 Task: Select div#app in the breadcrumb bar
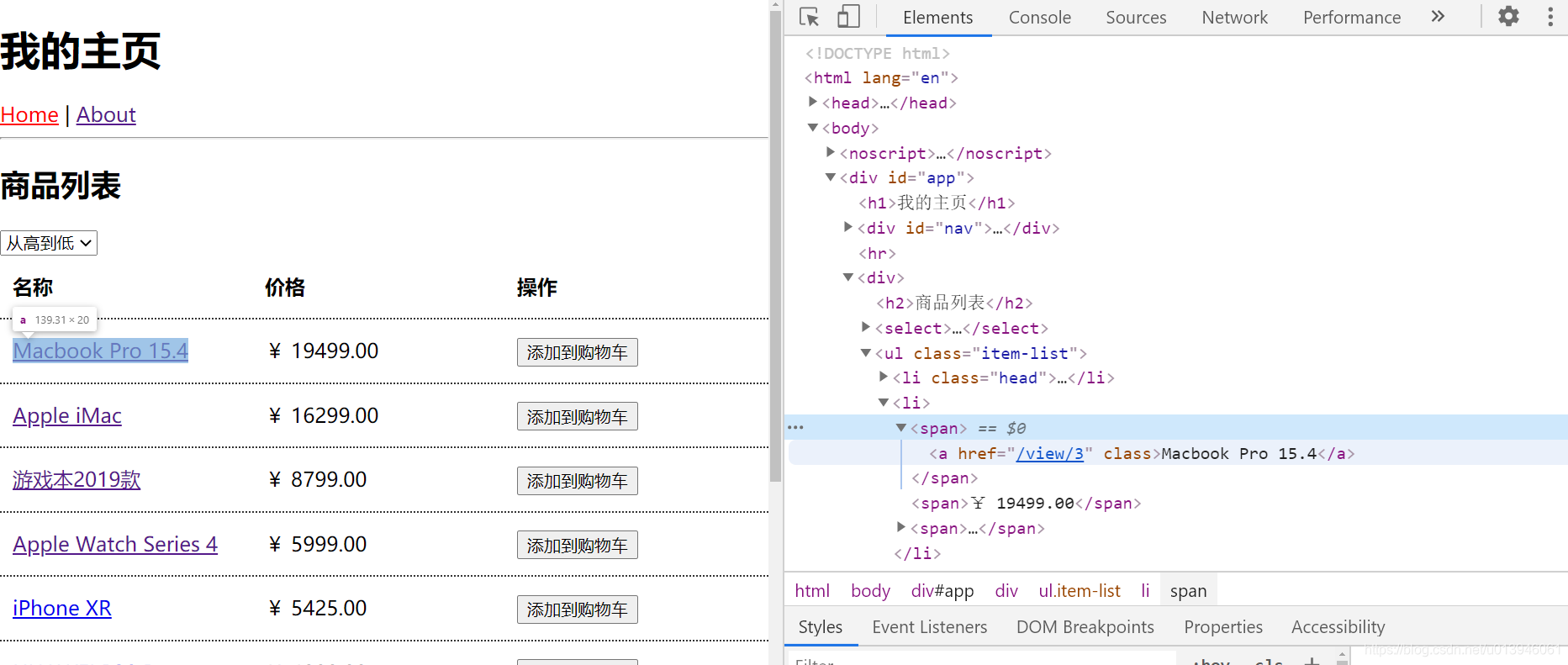coord(942,591)
